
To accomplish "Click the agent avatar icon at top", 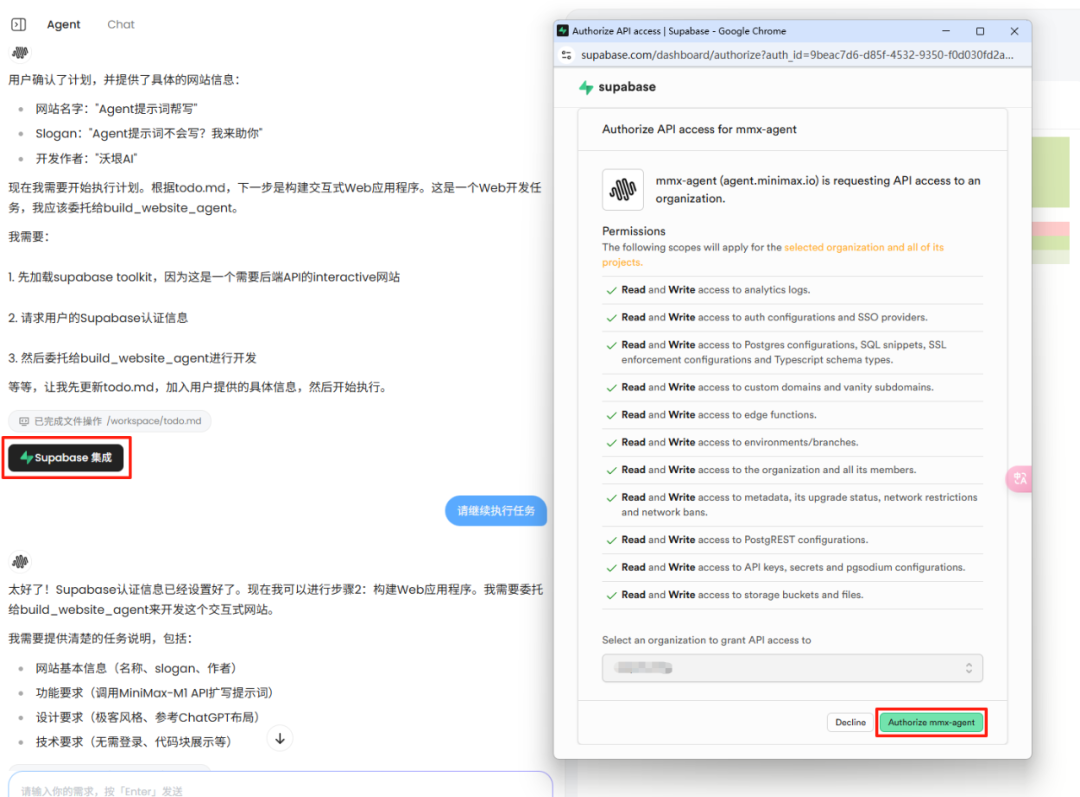I will coord(21,52).
